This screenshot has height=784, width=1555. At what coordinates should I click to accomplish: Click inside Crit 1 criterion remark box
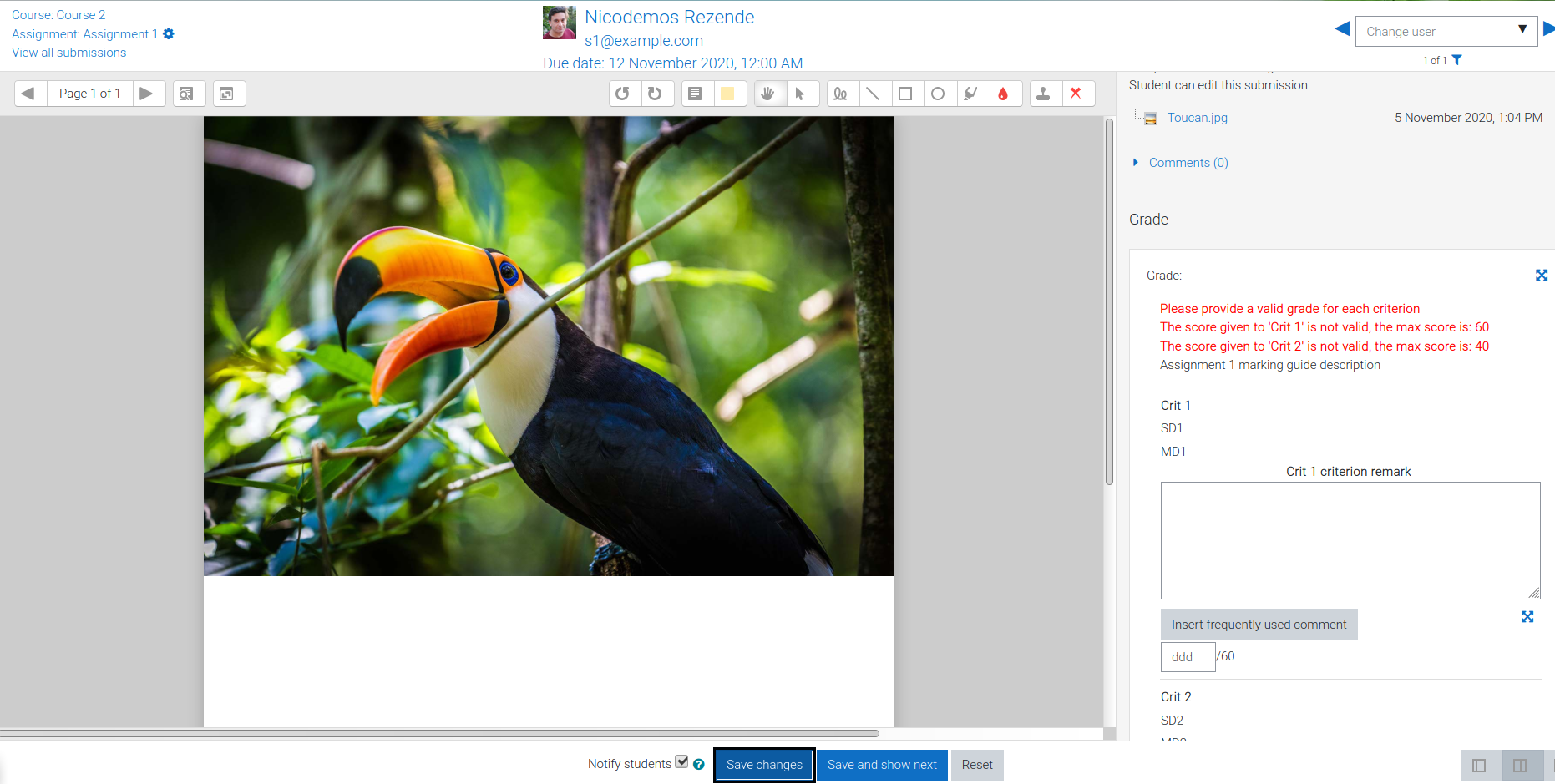[x=1350, y=540]
